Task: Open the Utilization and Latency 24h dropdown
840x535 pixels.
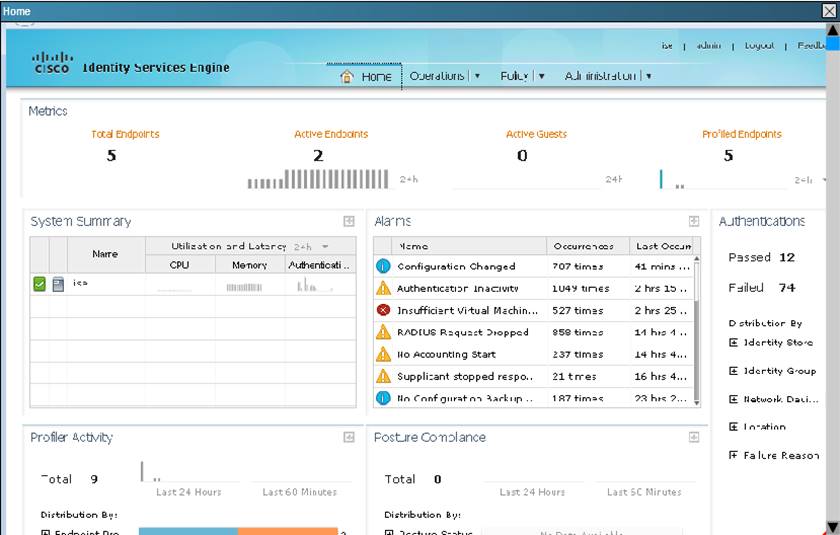Action: click(x=324, y=246)
